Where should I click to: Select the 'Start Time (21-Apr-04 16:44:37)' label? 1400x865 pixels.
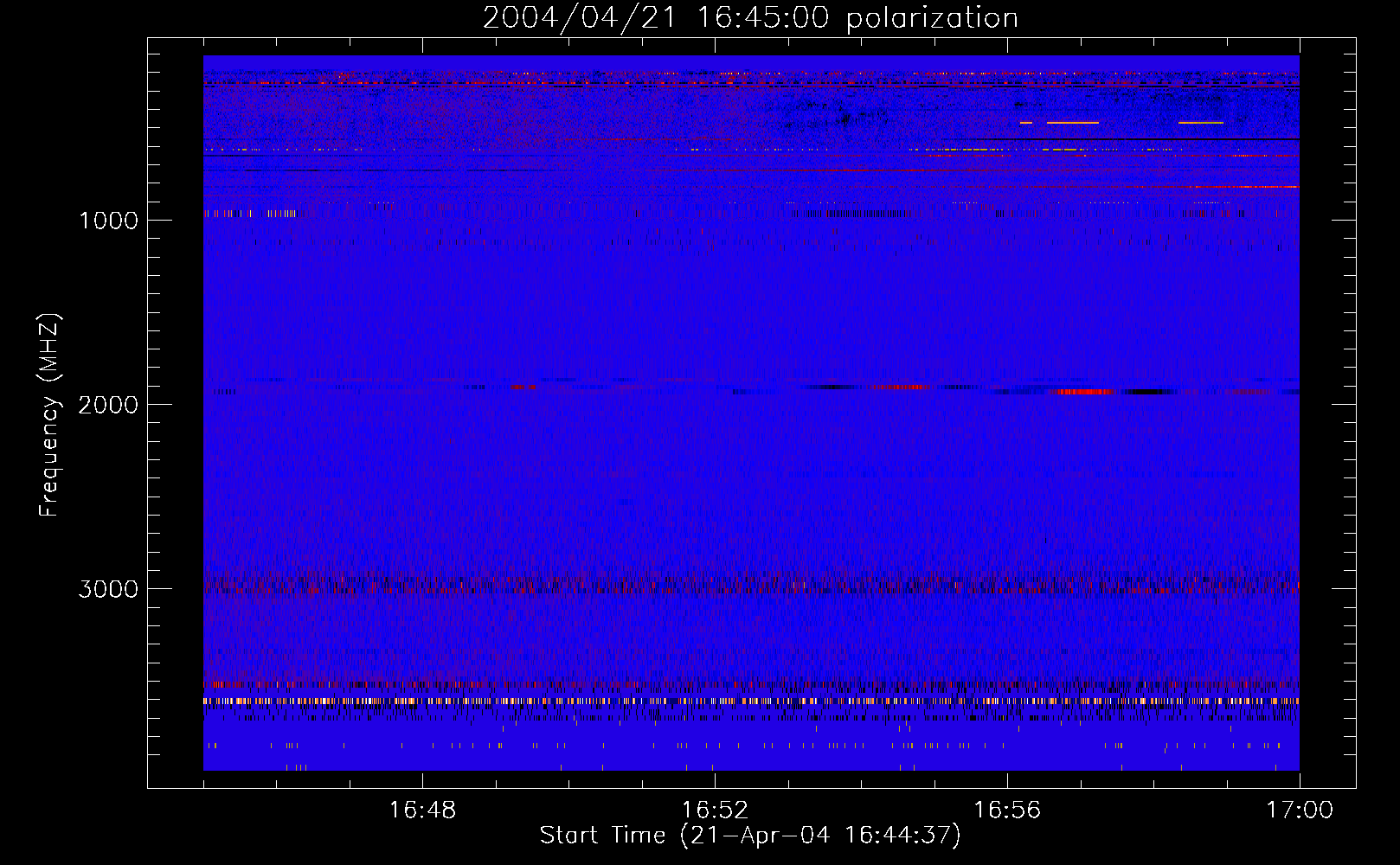click(750, 836)
